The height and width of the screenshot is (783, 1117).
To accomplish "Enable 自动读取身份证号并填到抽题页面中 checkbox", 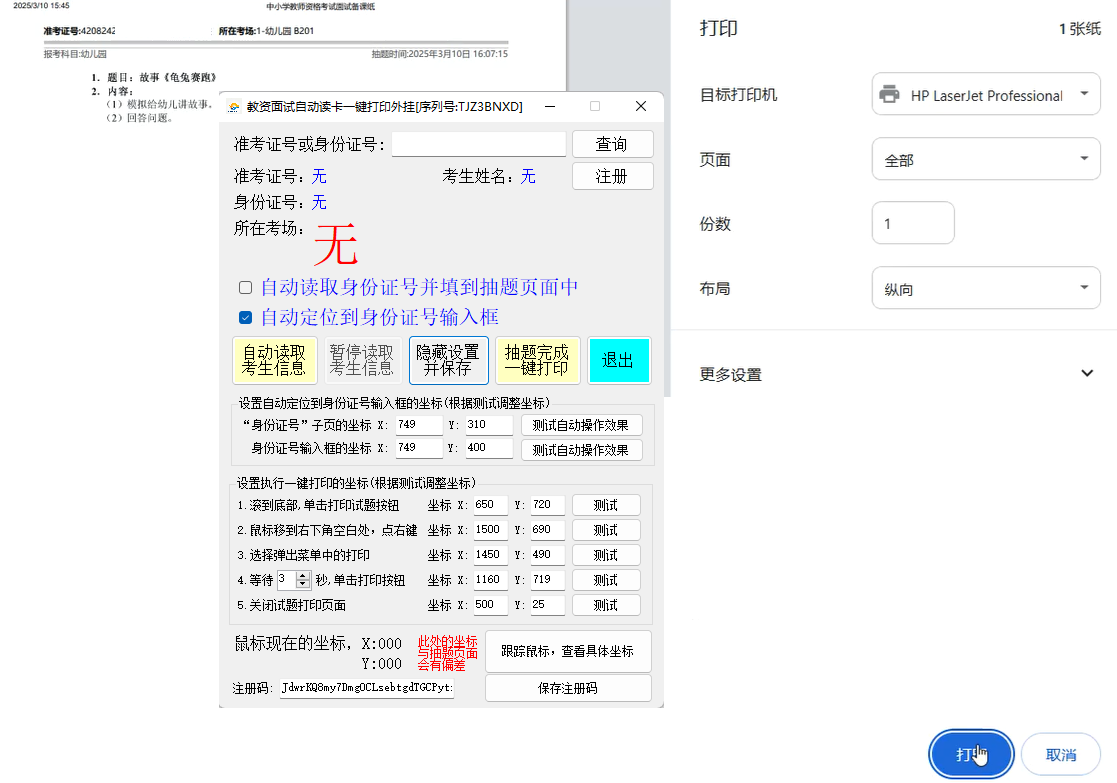I will [245, 287].
